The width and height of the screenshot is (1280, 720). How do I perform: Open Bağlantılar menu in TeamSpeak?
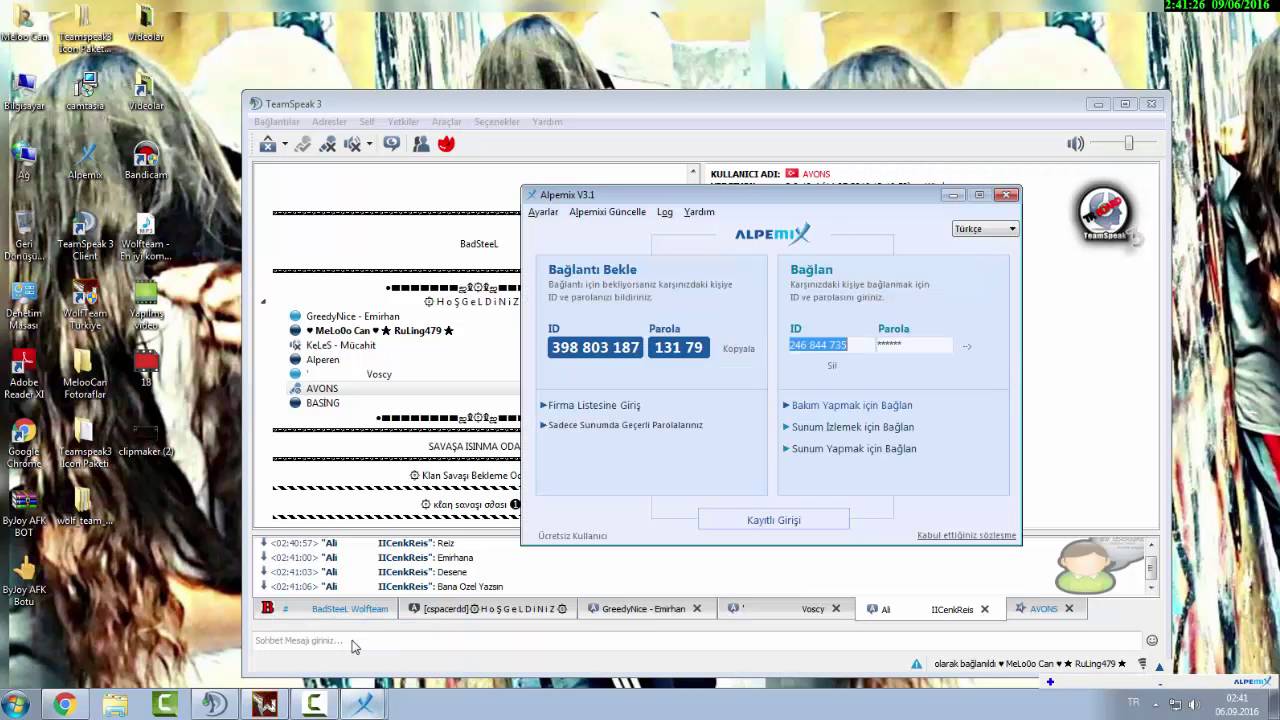tap(277, 122)
